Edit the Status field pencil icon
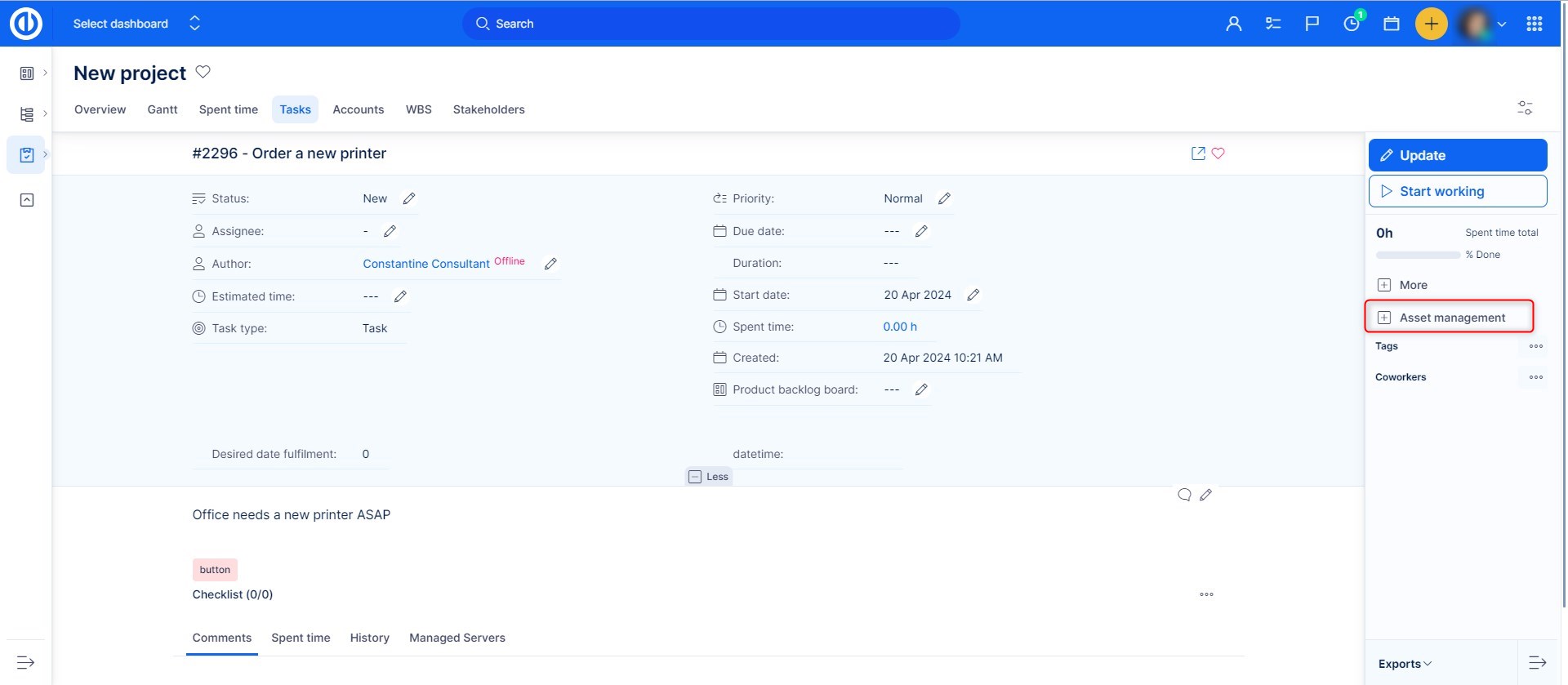The image size is (1568, 685). 409,198
